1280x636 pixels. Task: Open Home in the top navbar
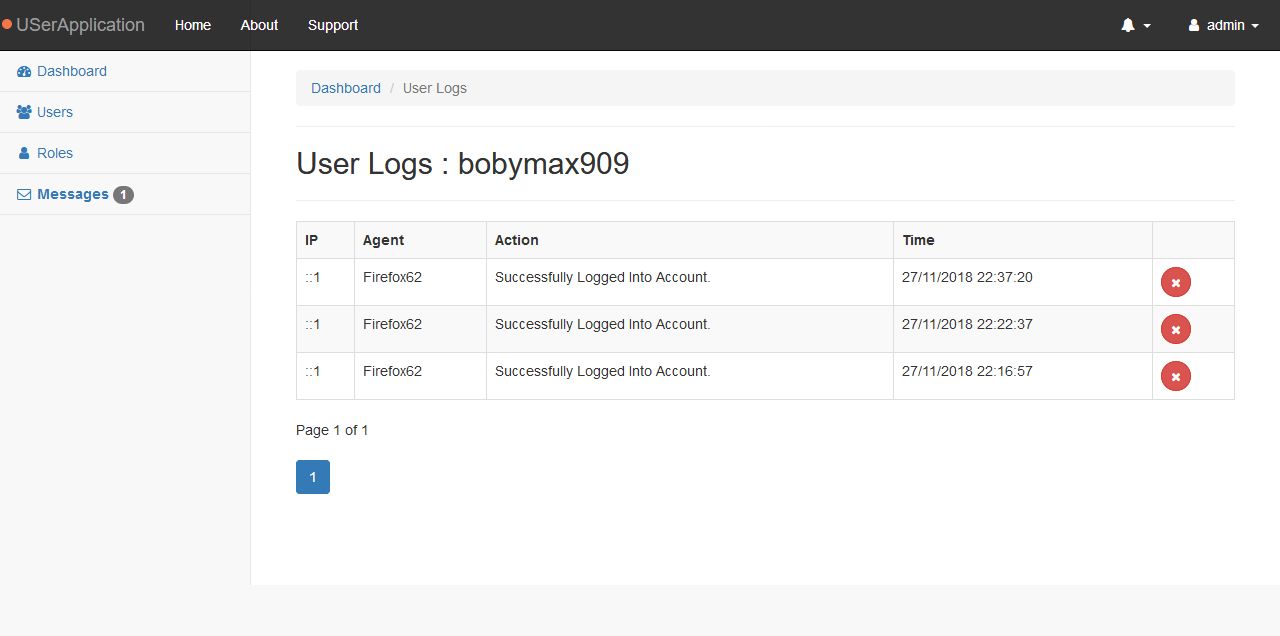point(192,25)
